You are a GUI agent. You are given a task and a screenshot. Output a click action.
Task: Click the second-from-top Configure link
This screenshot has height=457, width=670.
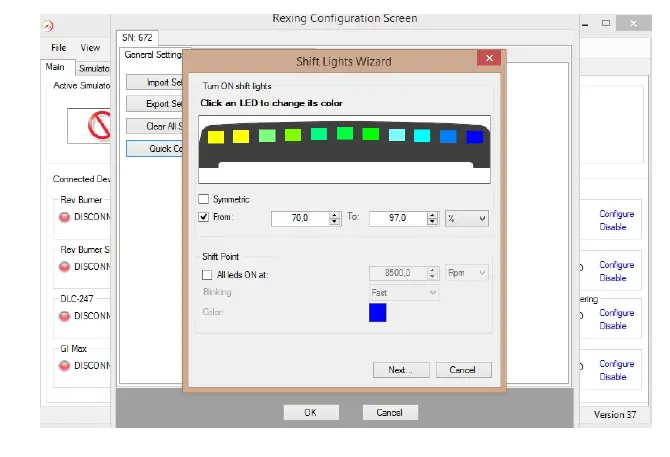point(617,265)
